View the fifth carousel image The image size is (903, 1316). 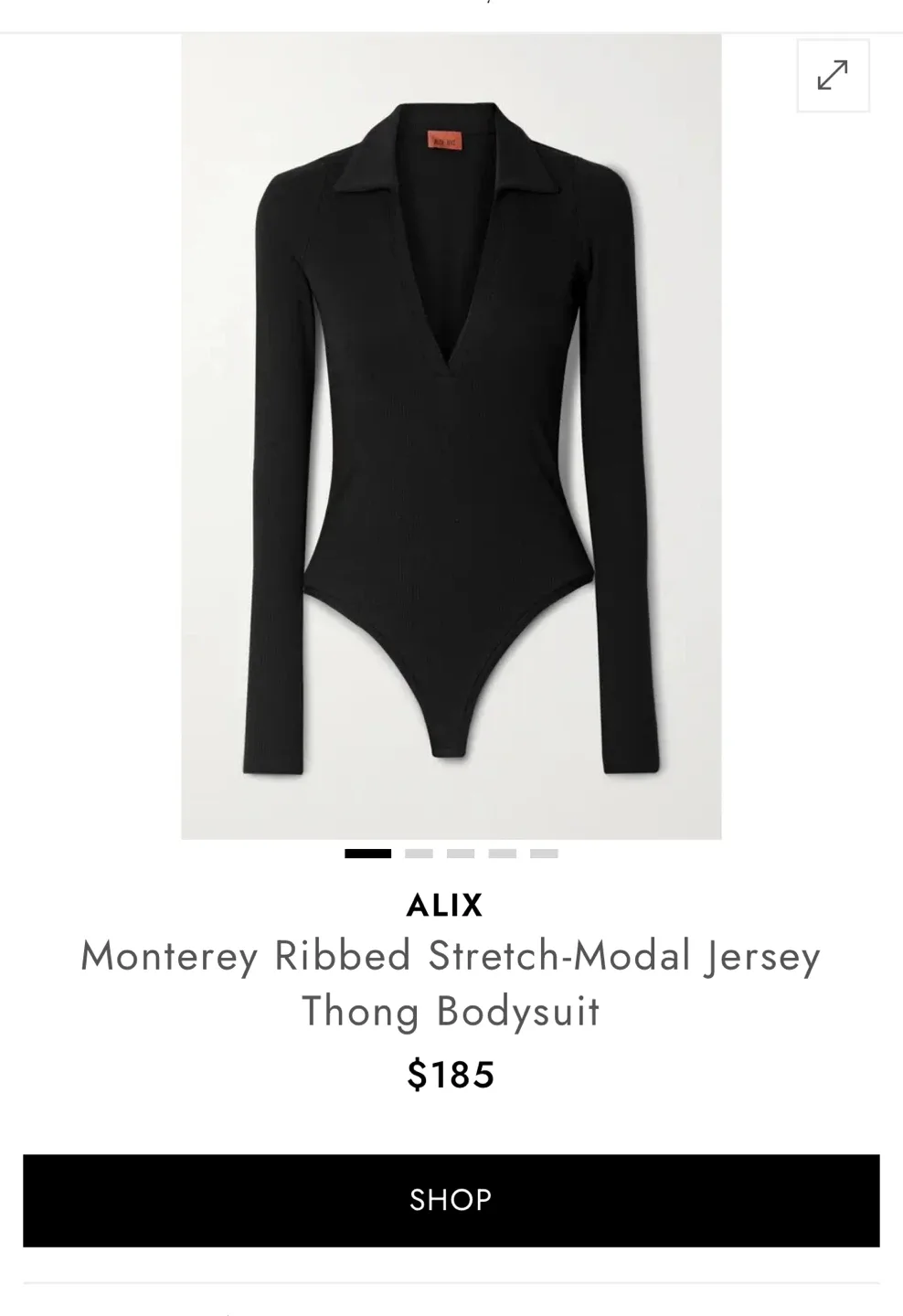click(x=544, y=854)
